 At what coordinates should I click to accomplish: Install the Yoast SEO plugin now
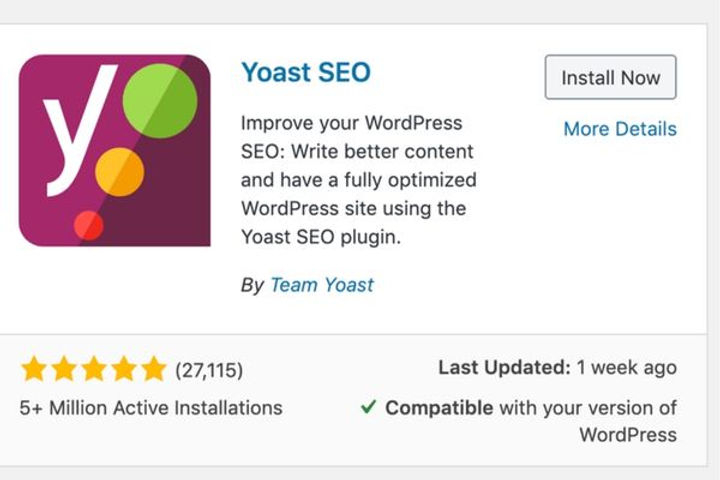click(x=610, y=77)
